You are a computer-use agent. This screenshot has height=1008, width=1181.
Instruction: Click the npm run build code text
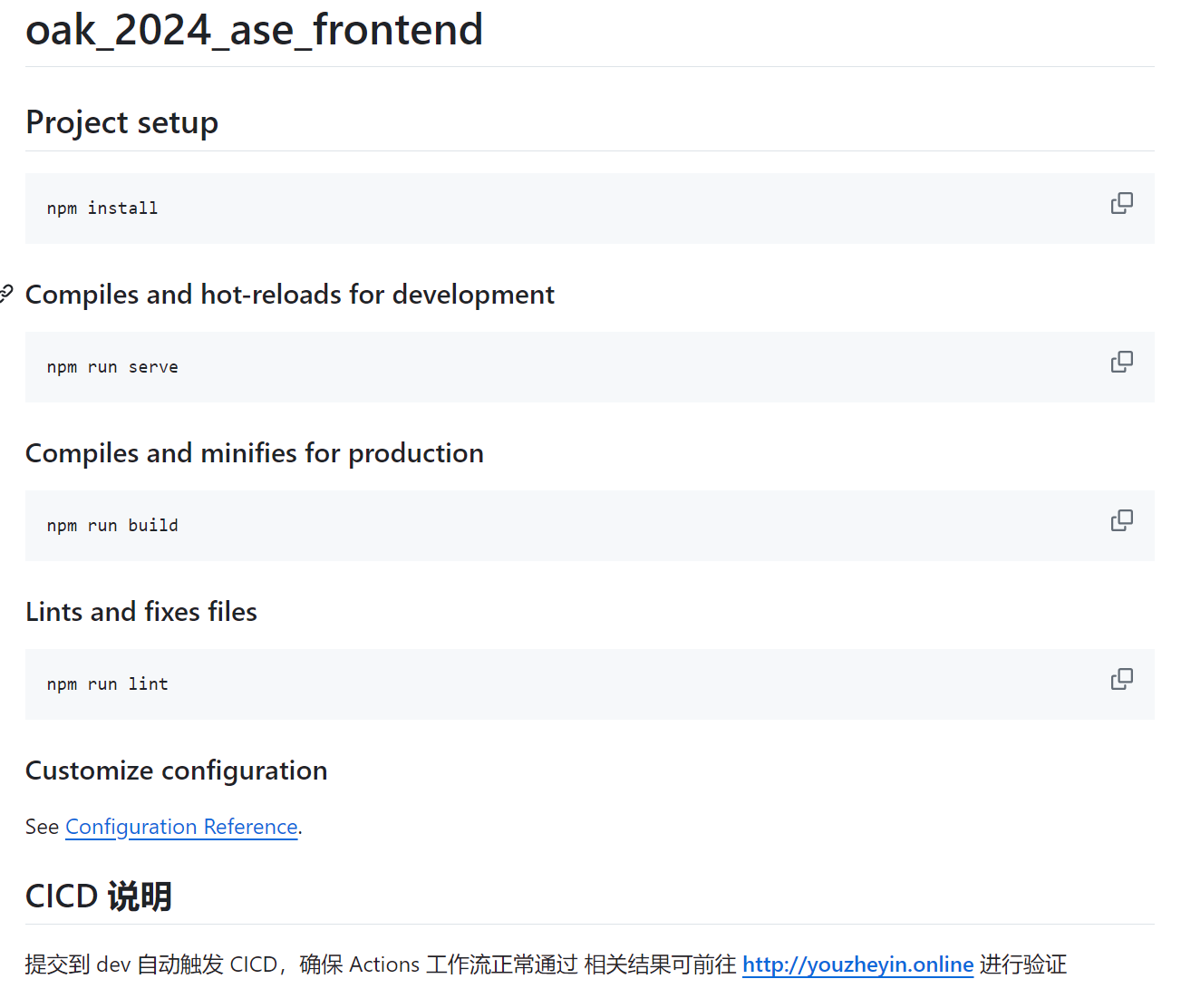[x=112, y=526]
